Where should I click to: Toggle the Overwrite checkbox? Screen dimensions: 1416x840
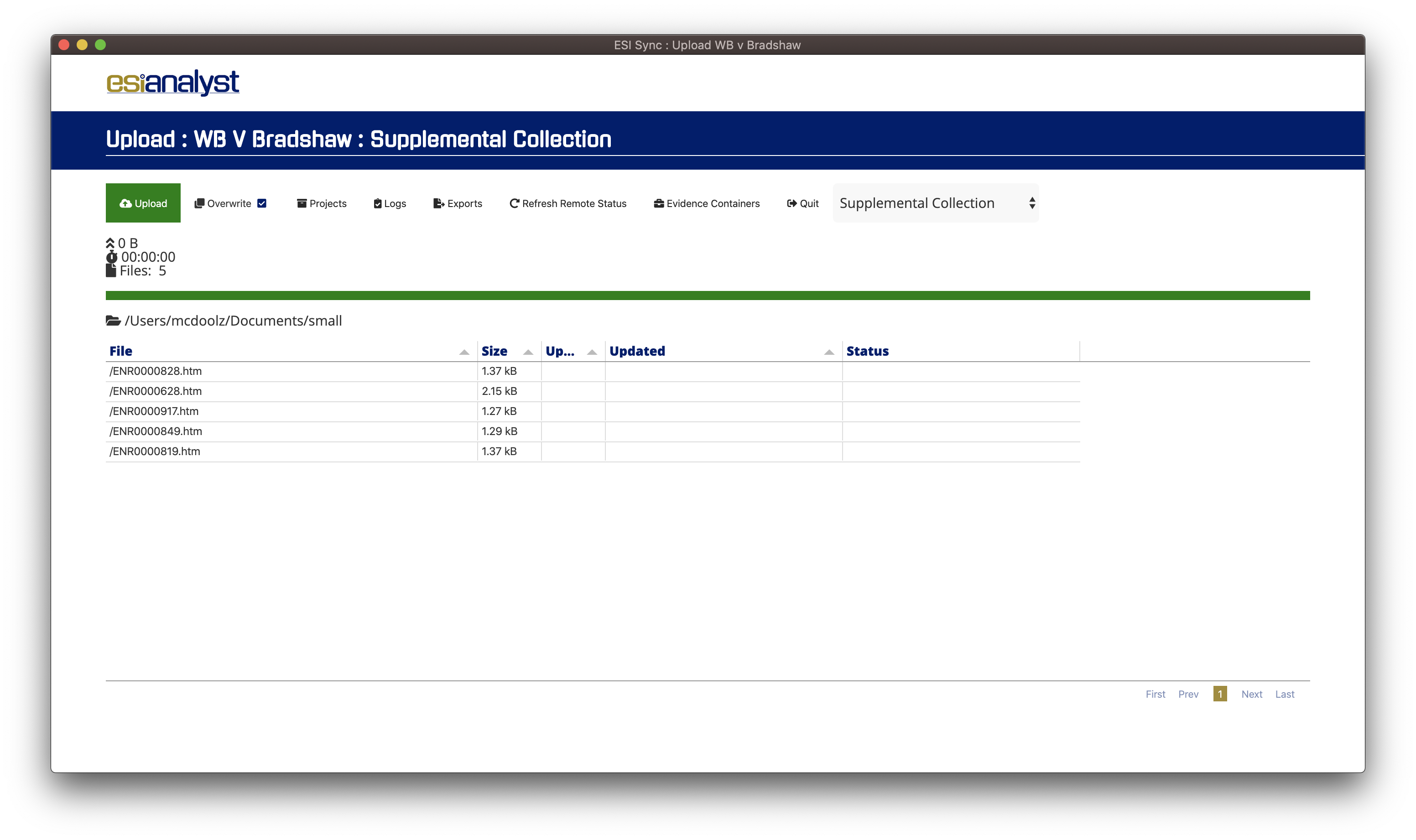tap(261, 203)
